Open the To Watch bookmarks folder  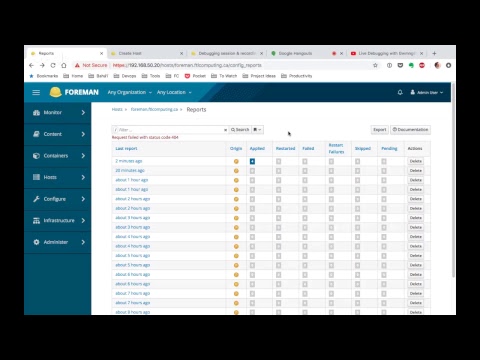pos(224,76)
